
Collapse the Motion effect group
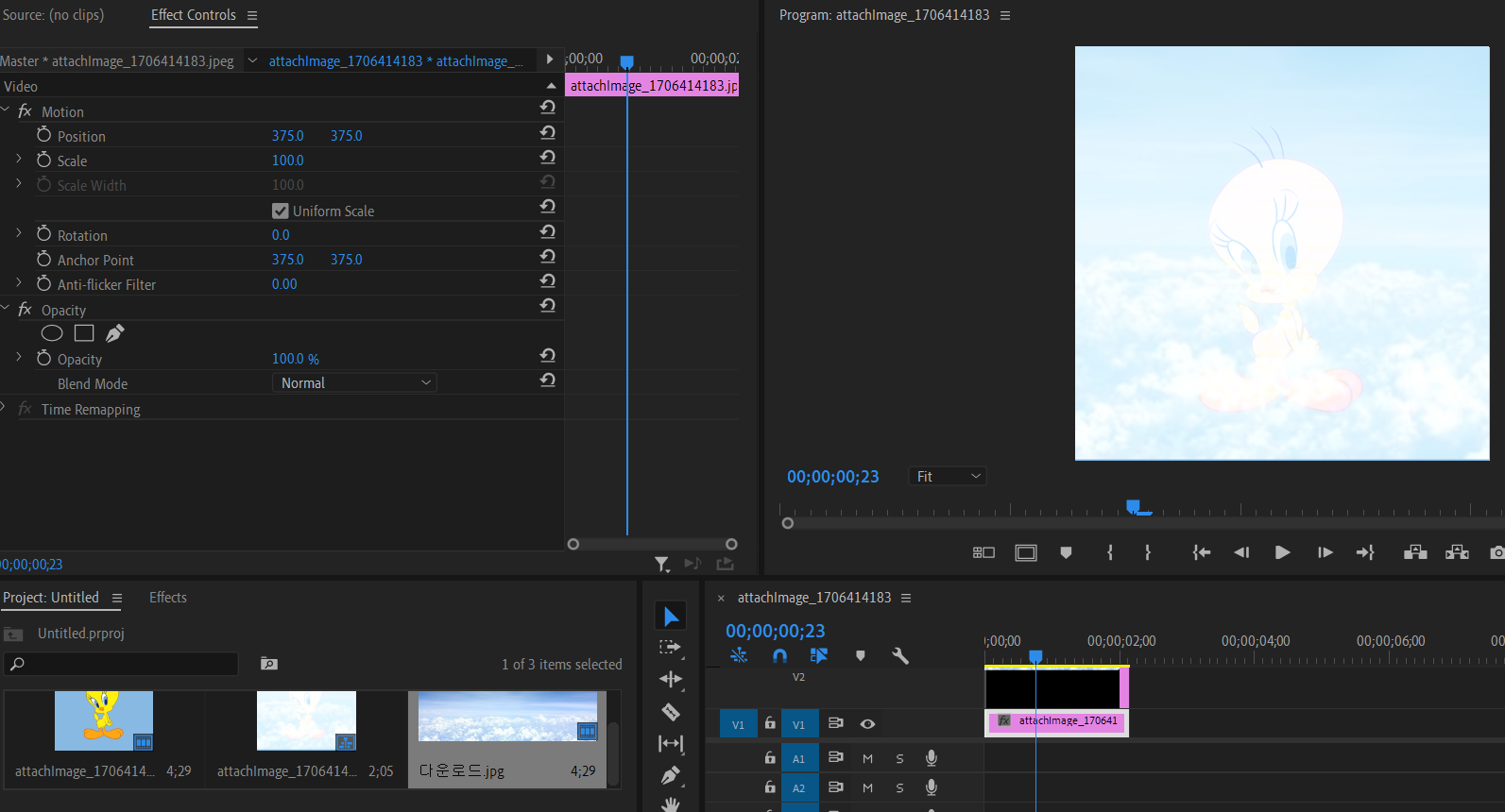tap(6, 110)
